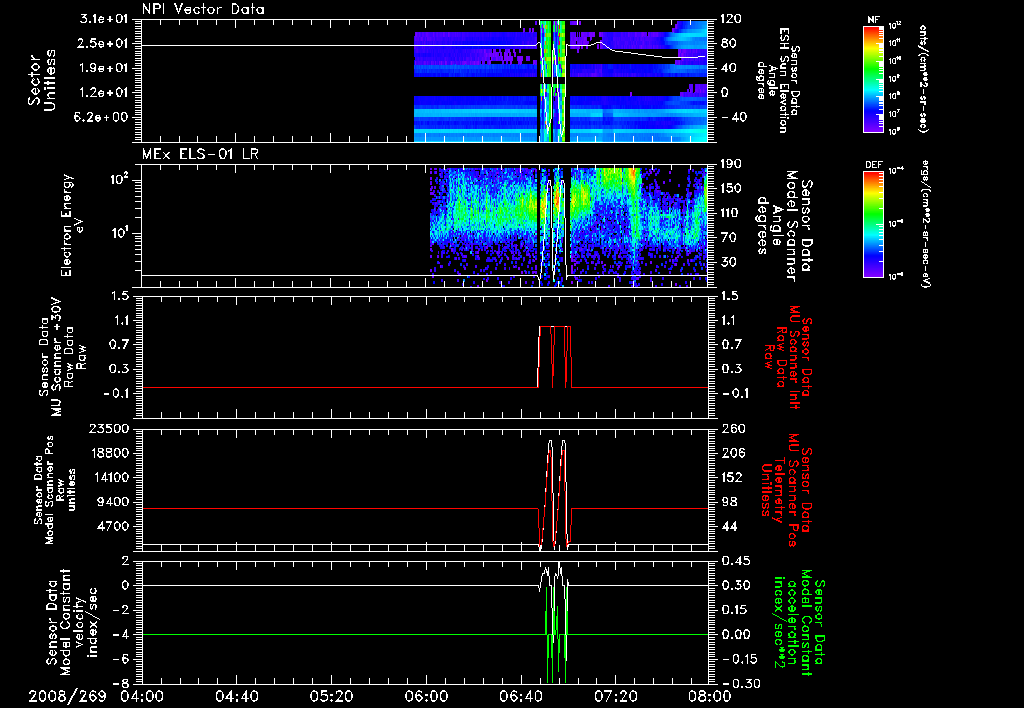Click the Model Scanner Angle degrees axis label

click(784, 226)
